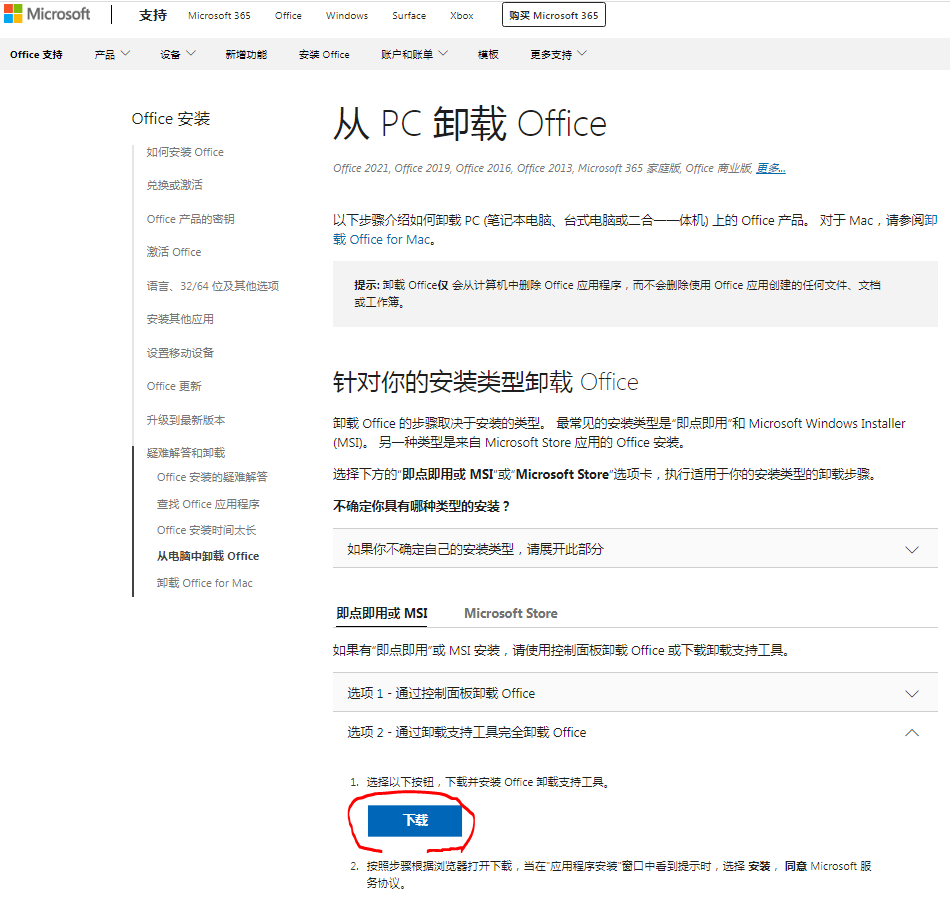Click the 更多... link under the title
Image resolution: width=950 pixels, height=901 pixels.
[x=771, y=168]
